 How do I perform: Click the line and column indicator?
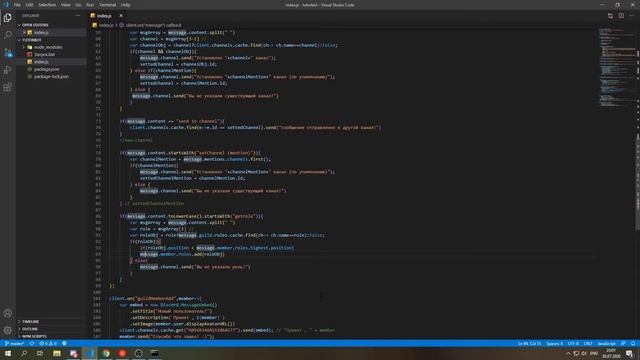[x=529, y=344]
